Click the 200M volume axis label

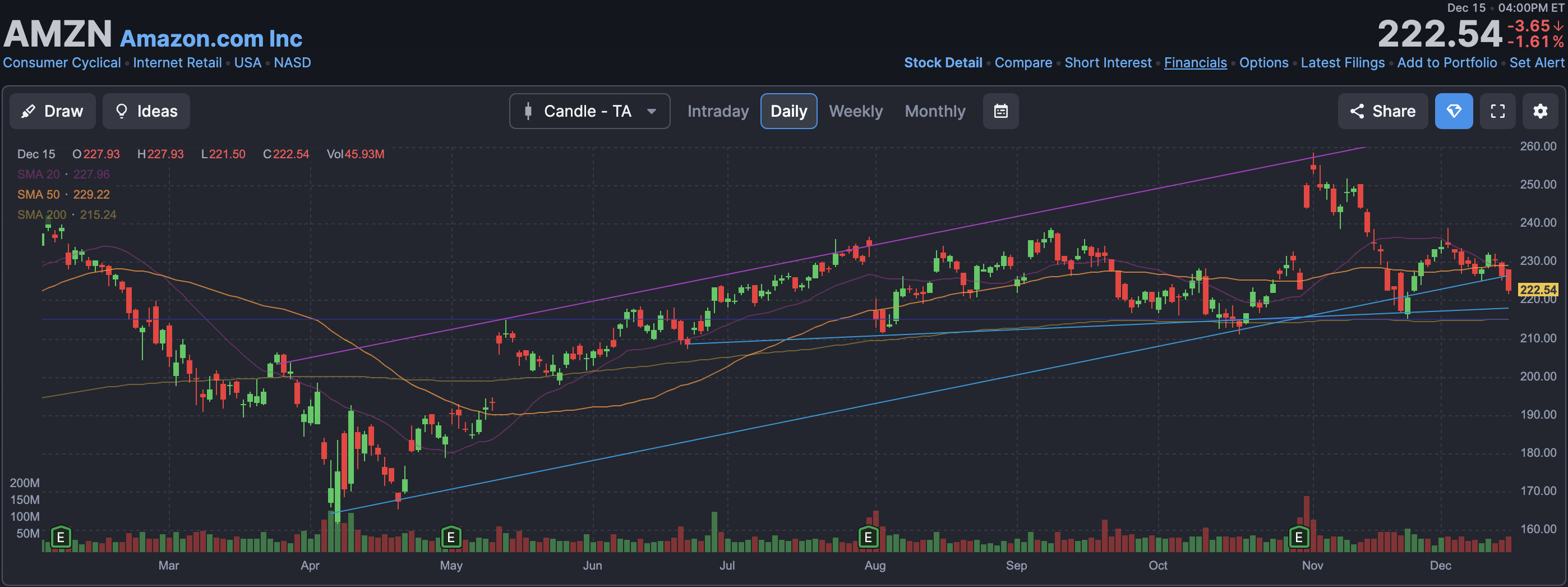pos(24,483)
